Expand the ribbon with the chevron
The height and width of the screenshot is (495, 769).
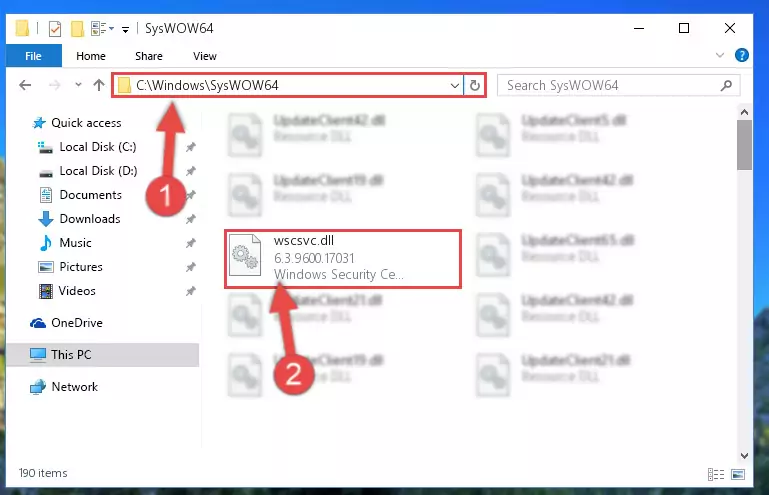pyautogui.click(x=719, y=55)
